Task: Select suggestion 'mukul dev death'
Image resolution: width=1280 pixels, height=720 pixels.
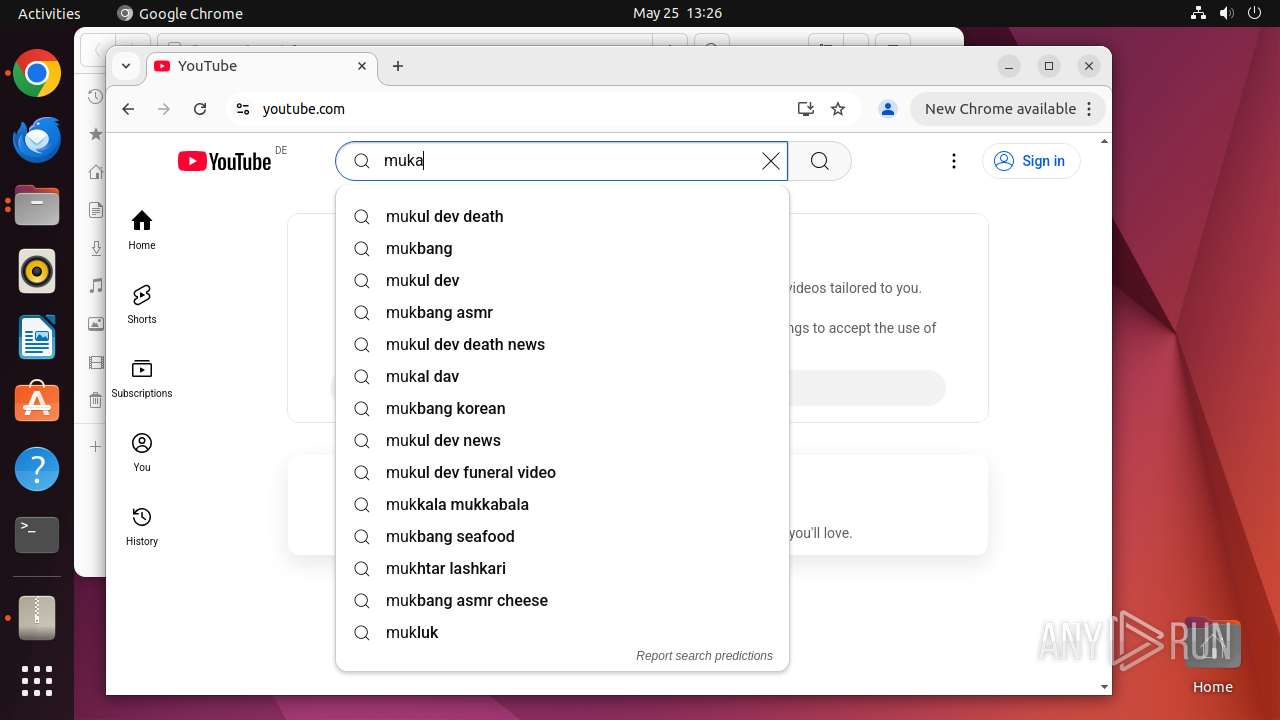Action: click(x=562, y=216)
